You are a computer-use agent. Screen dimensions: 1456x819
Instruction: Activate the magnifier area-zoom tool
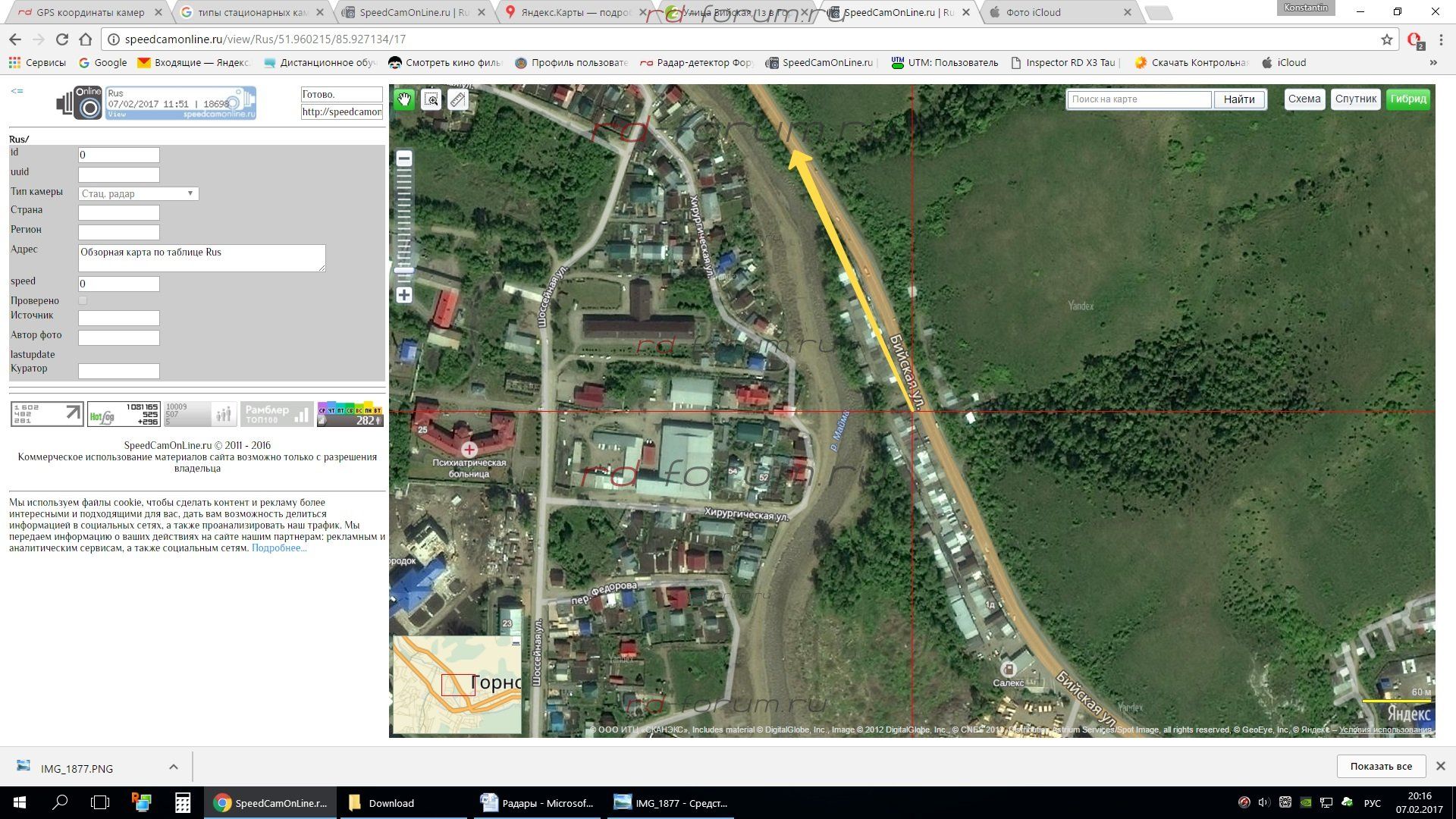pos(431,99)
